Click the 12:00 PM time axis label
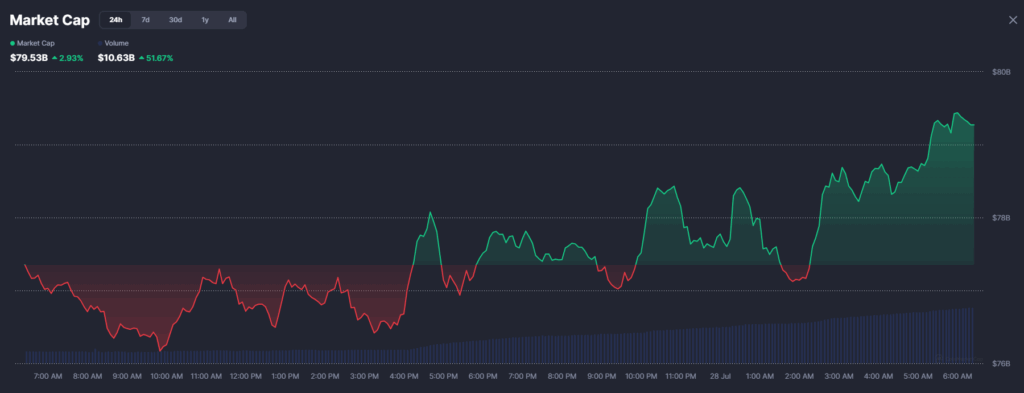The image size is (1024, 393). pyautogui.click(x=246, y=377)
